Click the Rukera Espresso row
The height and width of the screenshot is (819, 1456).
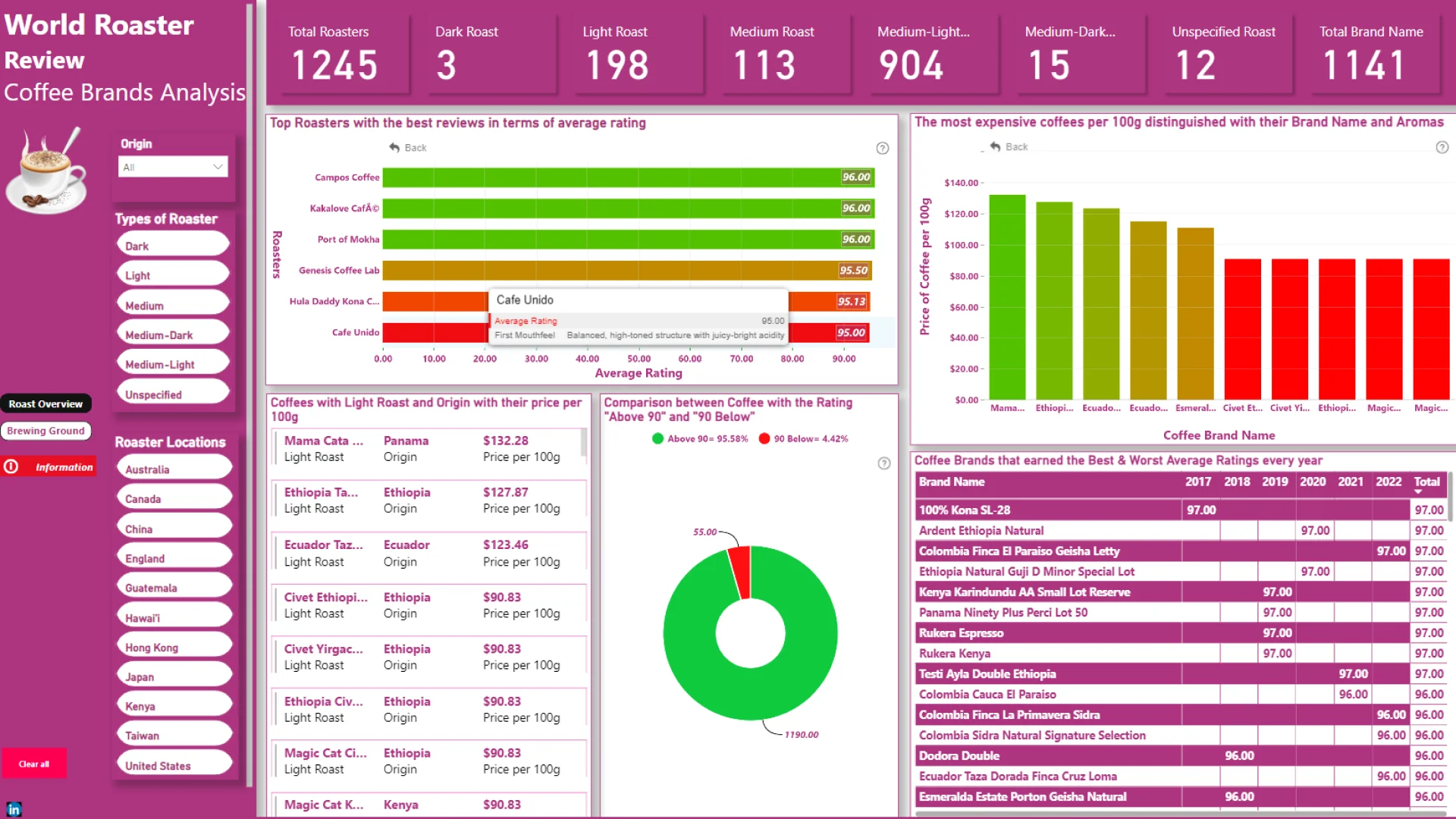pos(1181,632)
